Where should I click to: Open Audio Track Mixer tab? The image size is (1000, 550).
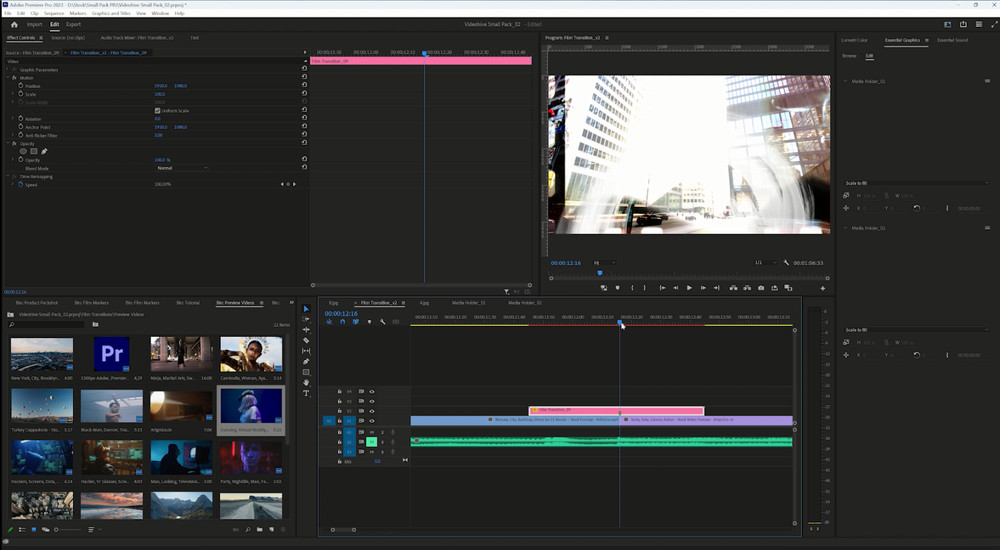pos(137,38)
